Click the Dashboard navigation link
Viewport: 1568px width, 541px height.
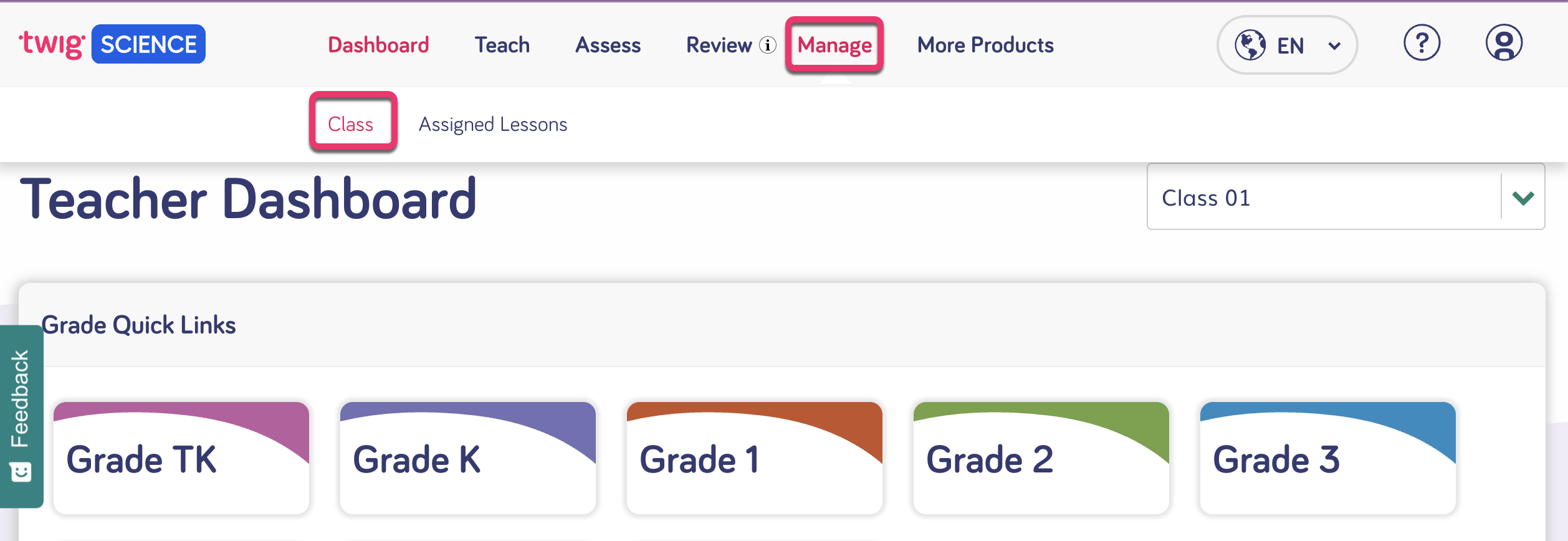378,45
